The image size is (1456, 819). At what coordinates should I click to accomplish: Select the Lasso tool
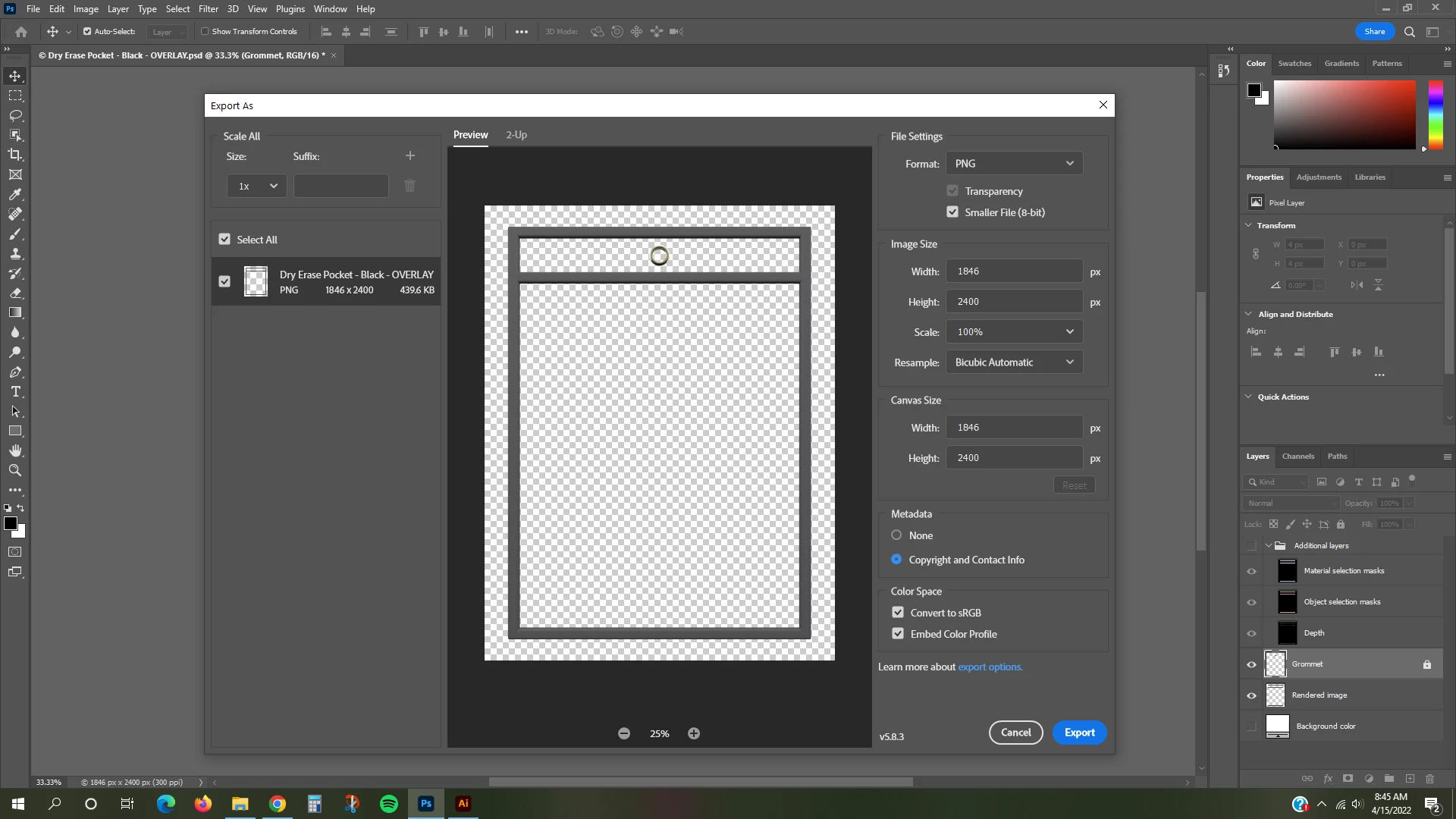[15, 115]
